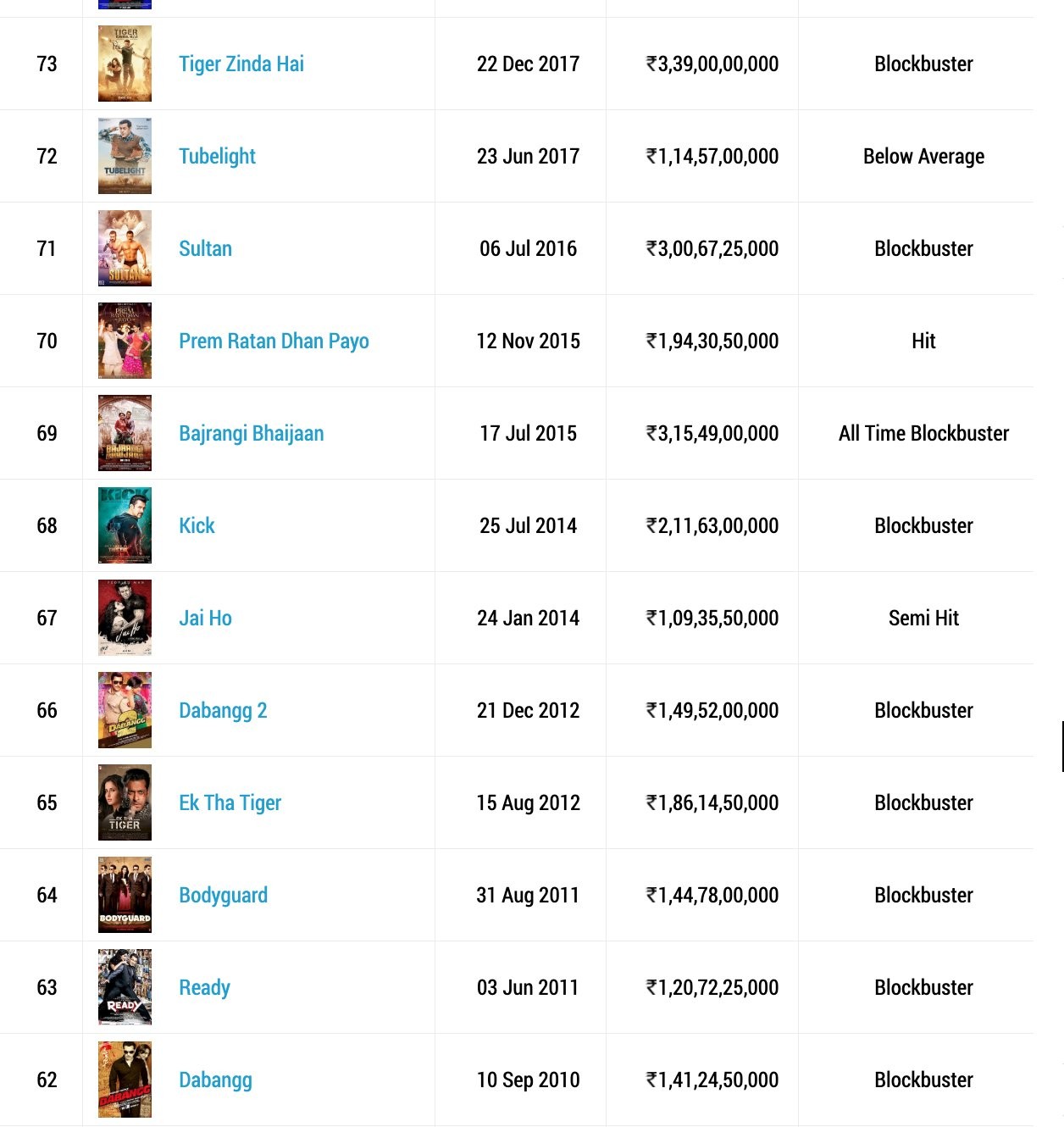Open the Tiger Zinda Hai movie link
The height and width of the screenshot is (1127, 1064).
pos(241,64)
